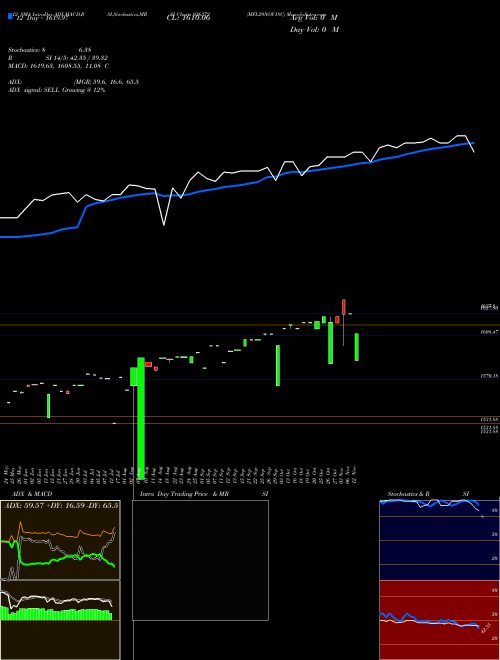Click the 'ADX signal: SELL Growing @ 12%' text
Screen dimensions: 500x660
[x=57, y=90]
